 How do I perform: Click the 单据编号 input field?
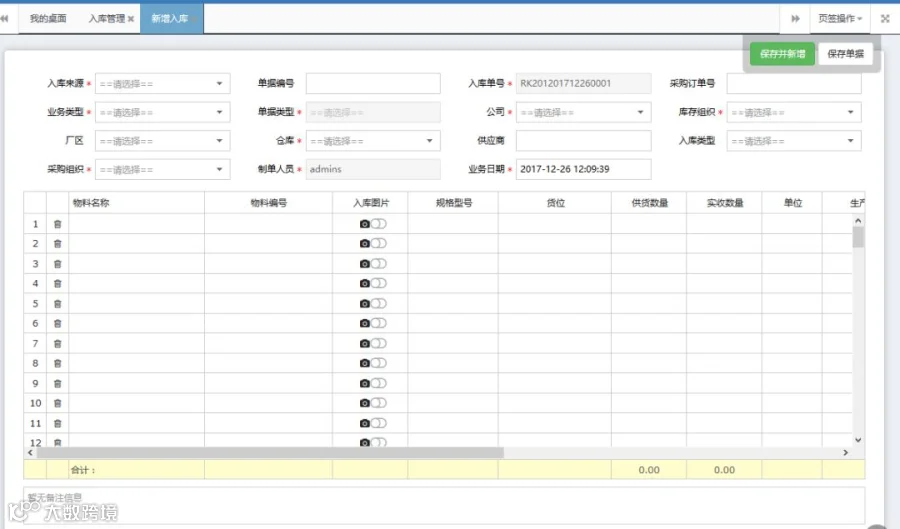point(373,84)
